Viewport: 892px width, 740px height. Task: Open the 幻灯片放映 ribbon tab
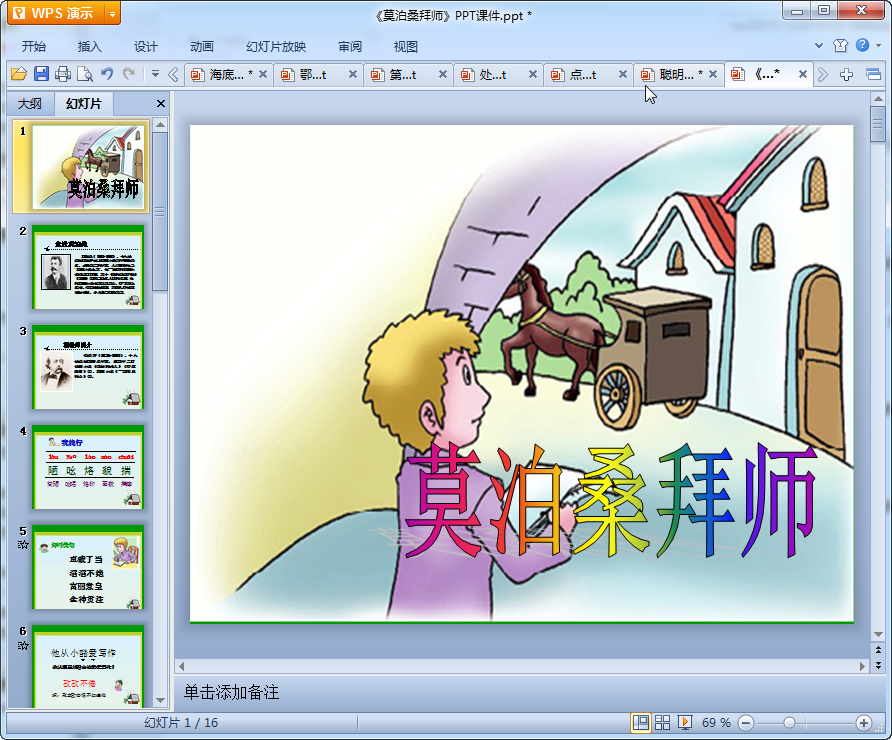pyautogui.click(x=276, y=47)
